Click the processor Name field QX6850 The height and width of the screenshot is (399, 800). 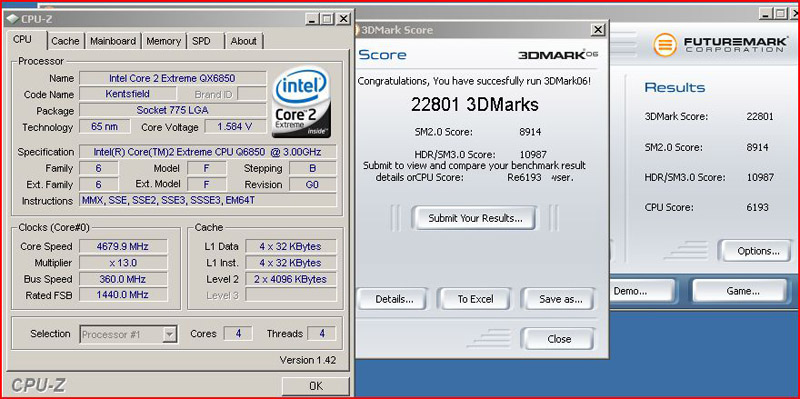173,78
